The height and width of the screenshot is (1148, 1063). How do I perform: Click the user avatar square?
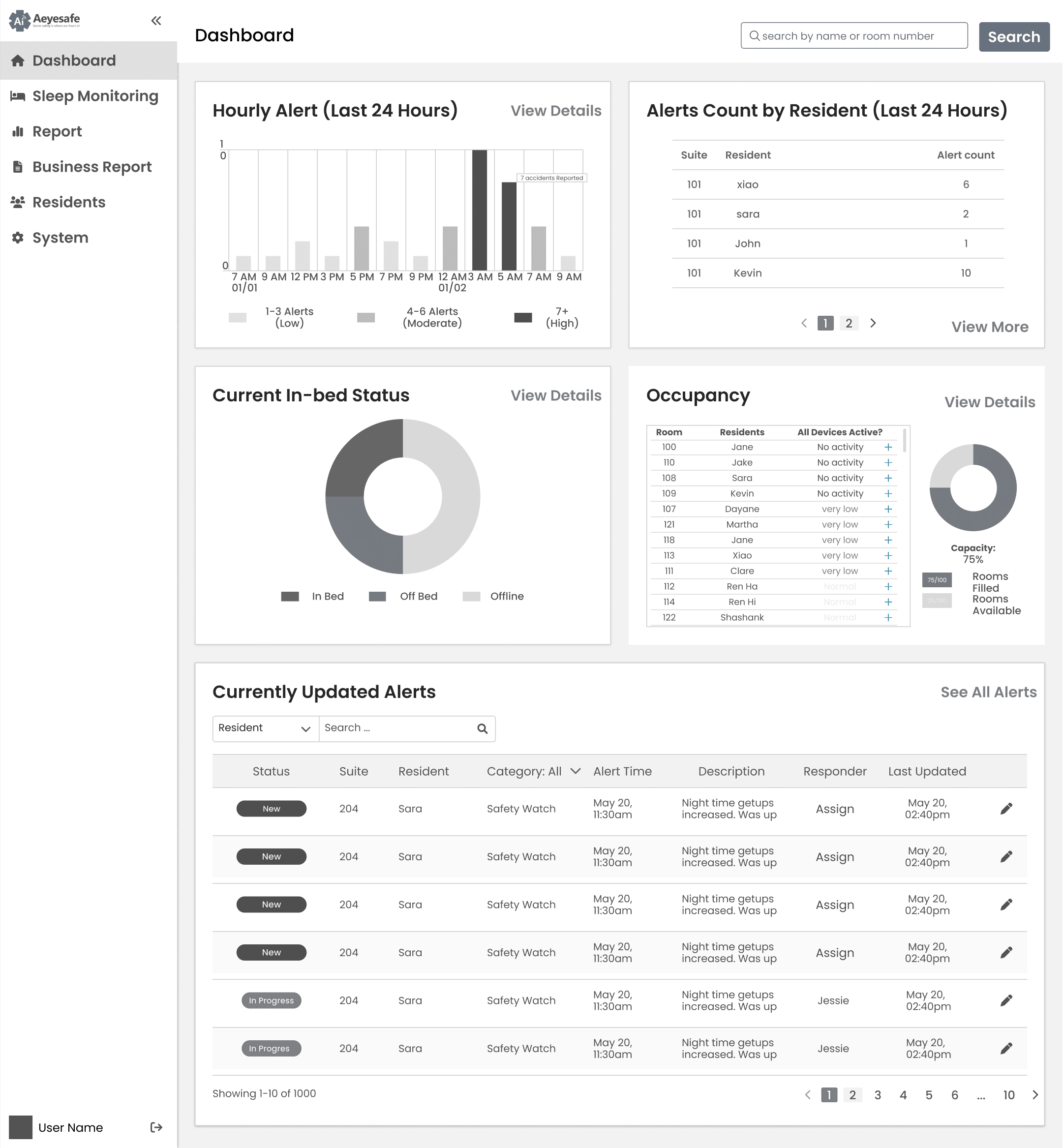(x=21, y=1127)
